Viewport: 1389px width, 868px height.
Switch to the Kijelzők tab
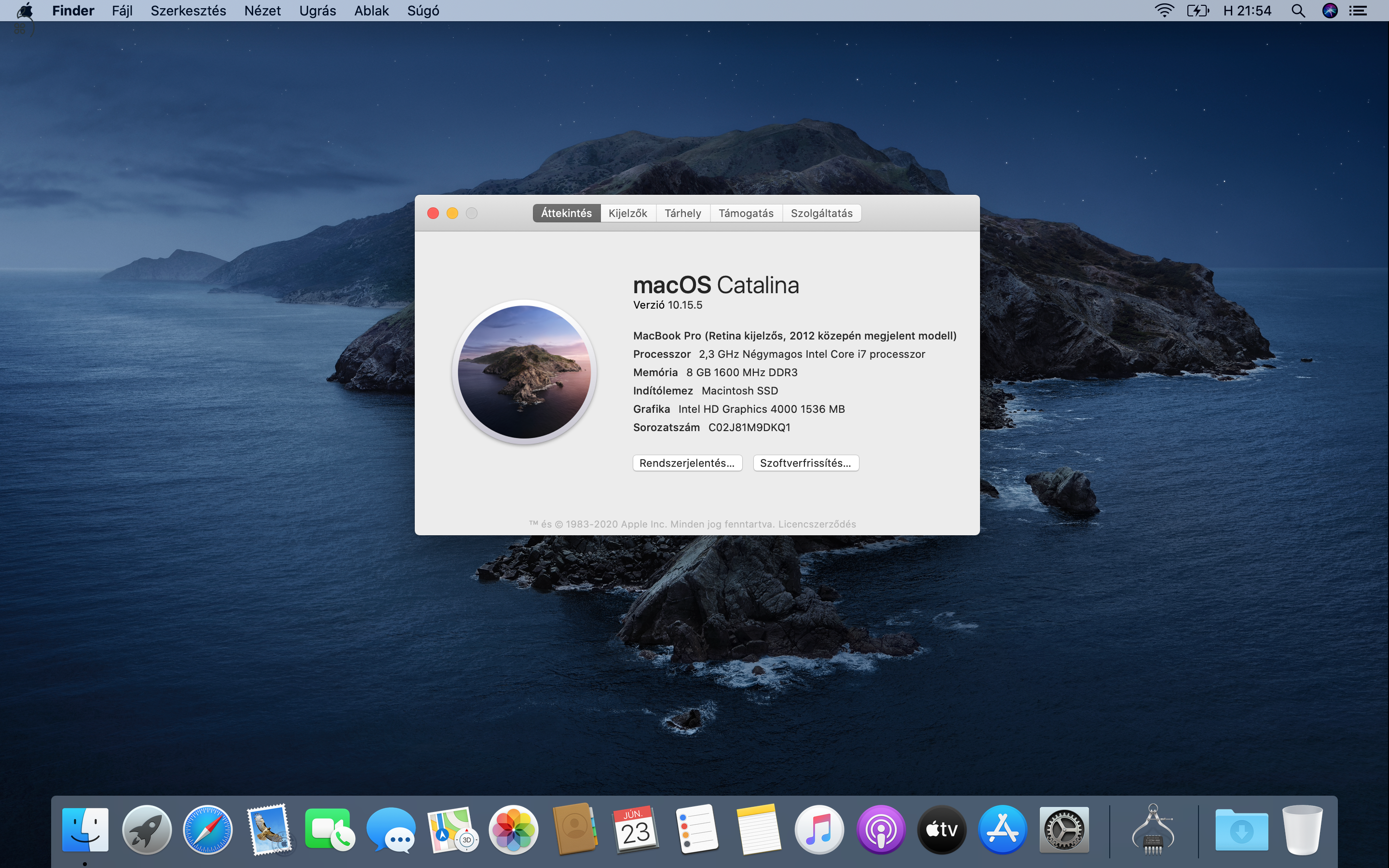[628, 213]
